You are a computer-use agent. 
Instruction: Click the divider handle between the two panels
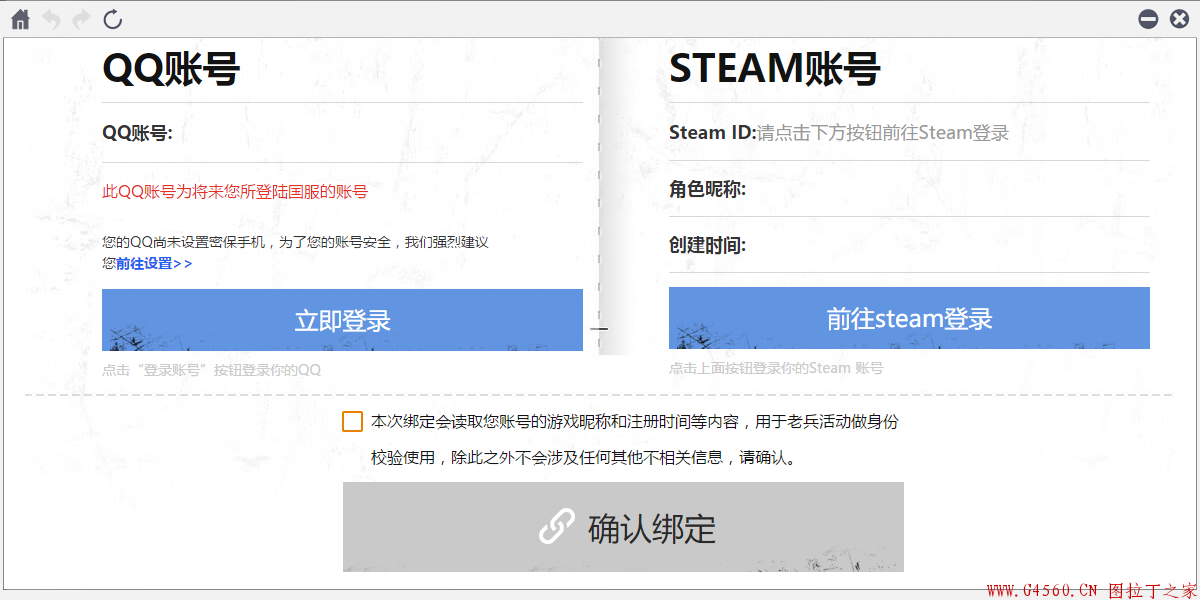point(600,328)
